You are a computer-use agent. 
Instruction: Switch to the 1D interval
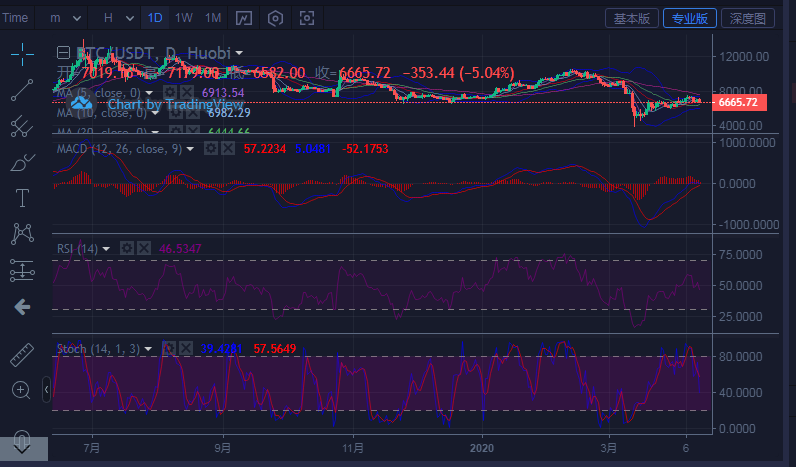coord(155,18)
